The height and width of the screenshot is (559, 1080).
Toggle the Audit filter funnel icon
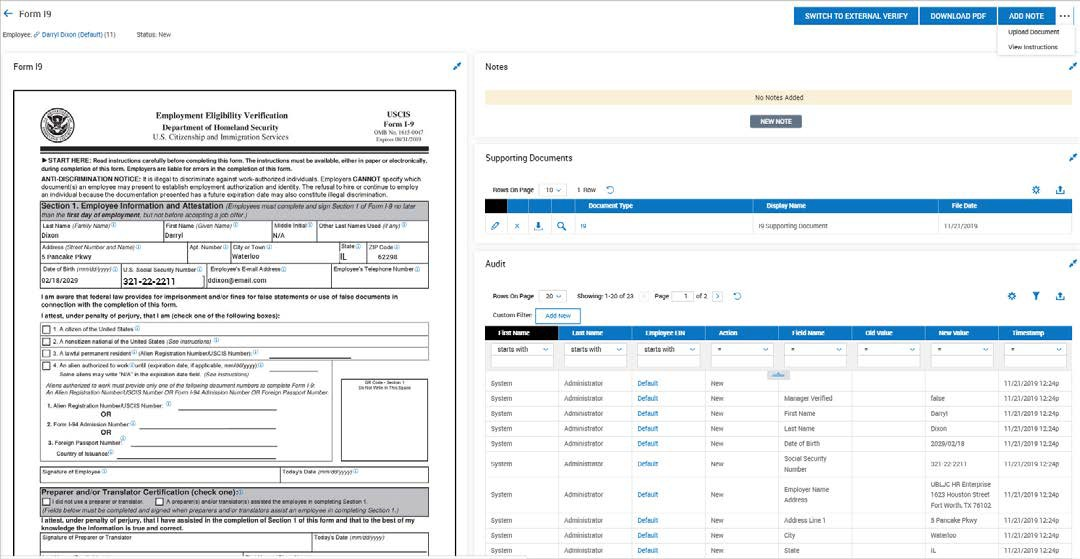pos(1036,296)
